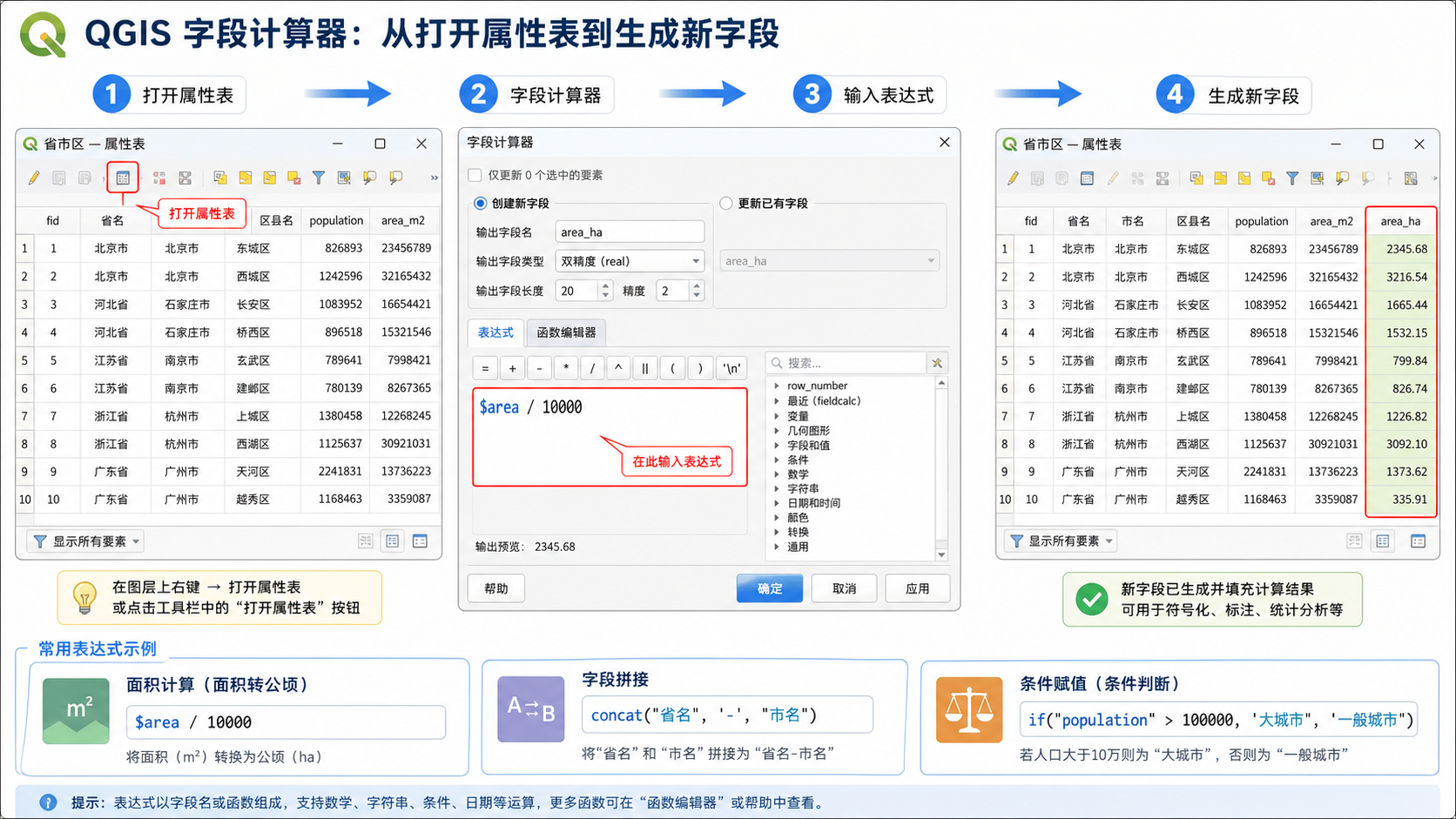This screenshot has width=1456, height=819.
Task: Insert the open parenthesis operator button
Action: (672, 368)
